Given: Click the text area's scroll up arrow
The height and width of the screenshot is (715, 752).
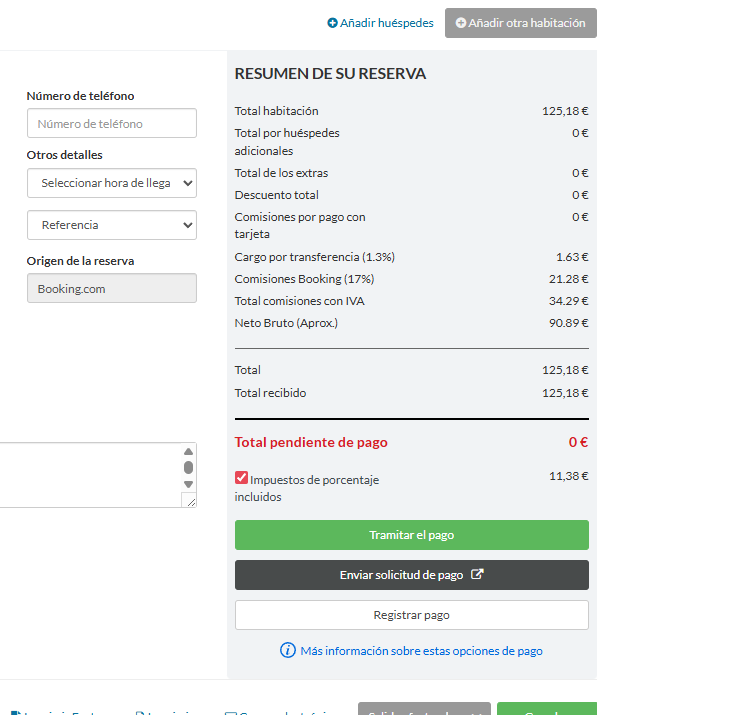Looking at the screenshot, I should [188, 452].
